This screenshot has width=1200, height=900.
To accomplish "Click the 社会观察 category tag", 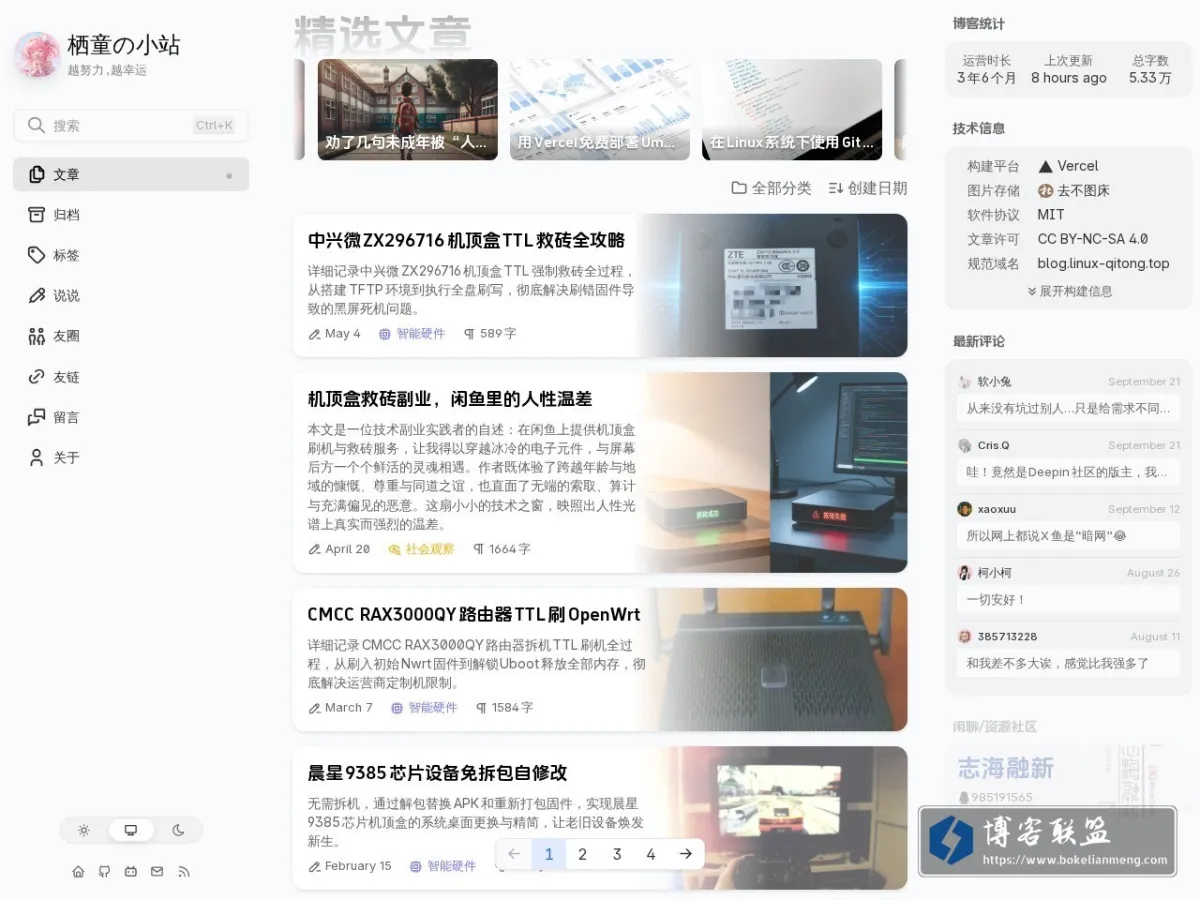I will point(421,549).
